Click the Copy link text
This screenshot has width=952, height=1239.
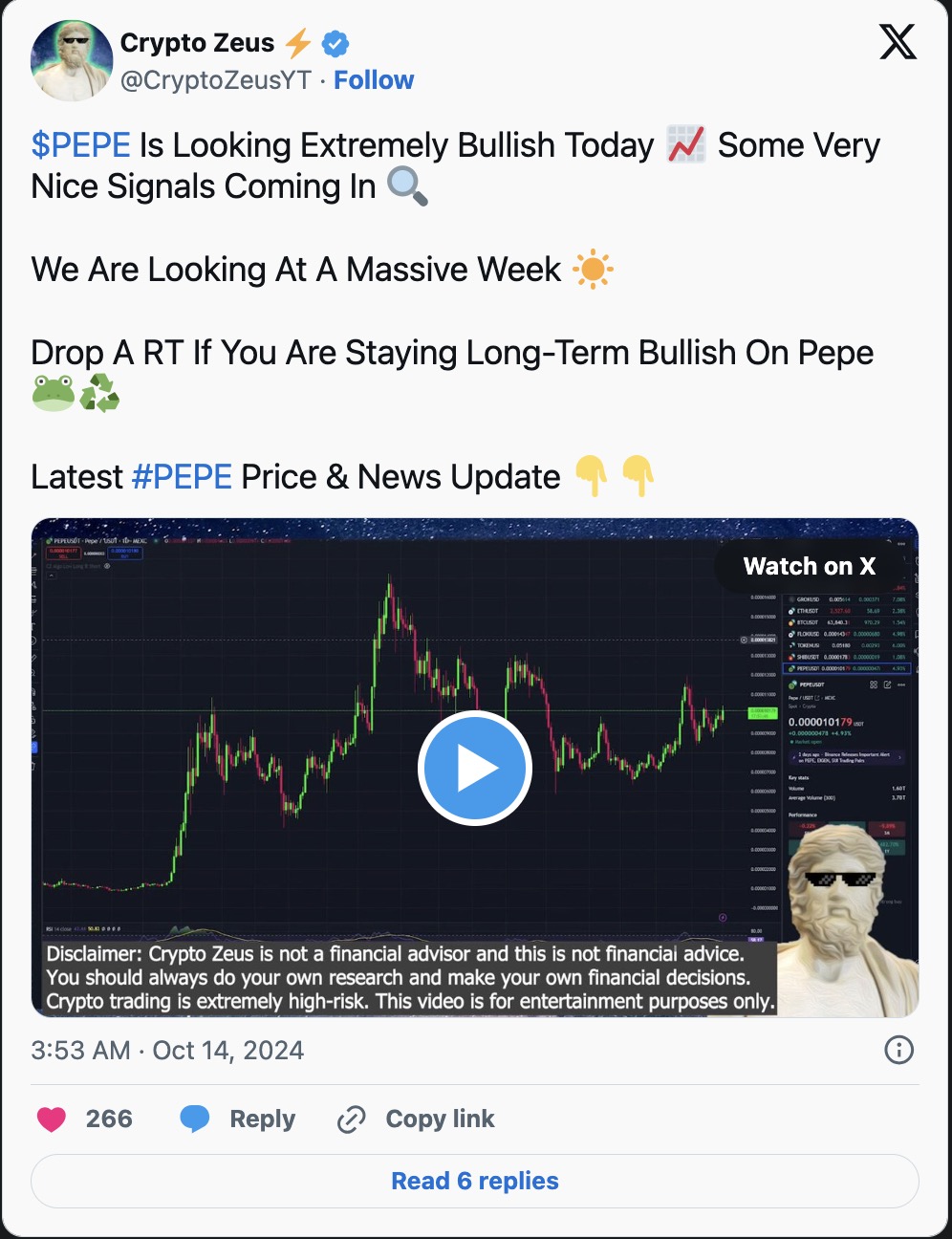440,1119
